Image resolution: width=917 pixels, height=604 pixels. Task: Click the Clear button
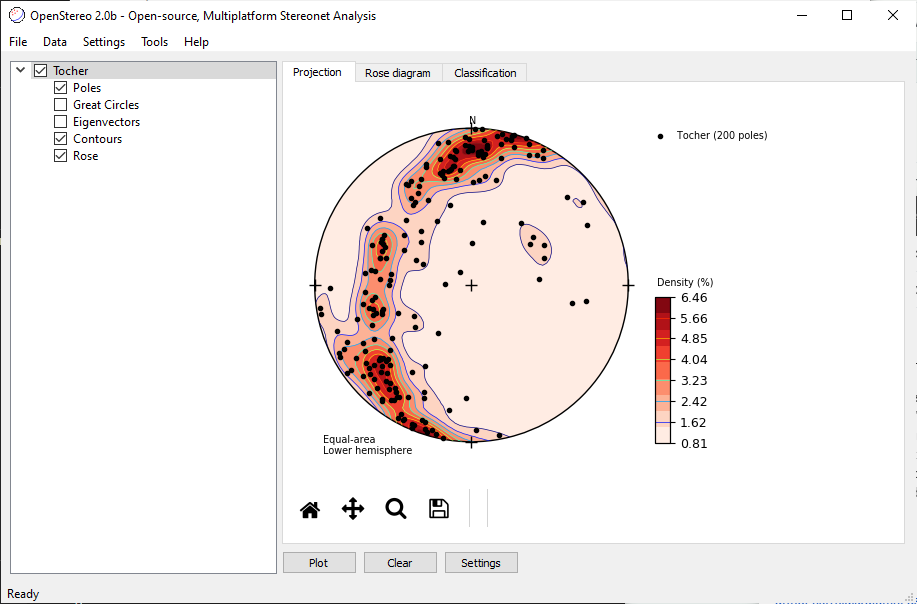point(400,563)
